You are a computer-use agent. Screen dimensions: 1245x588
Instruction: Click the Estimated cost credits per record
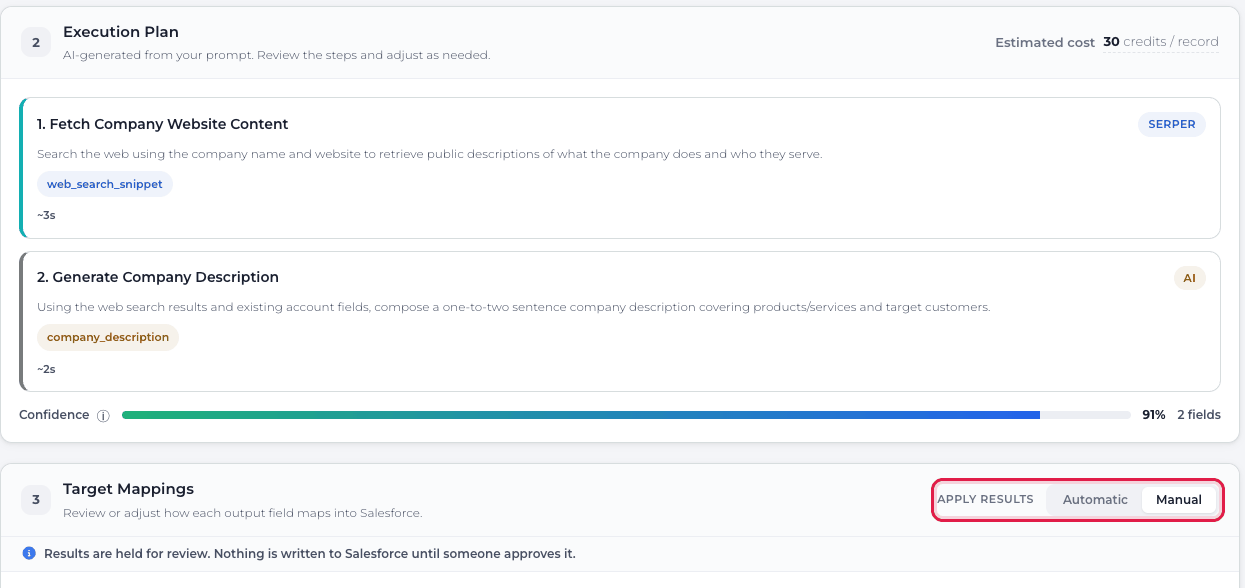(1161, 42)
